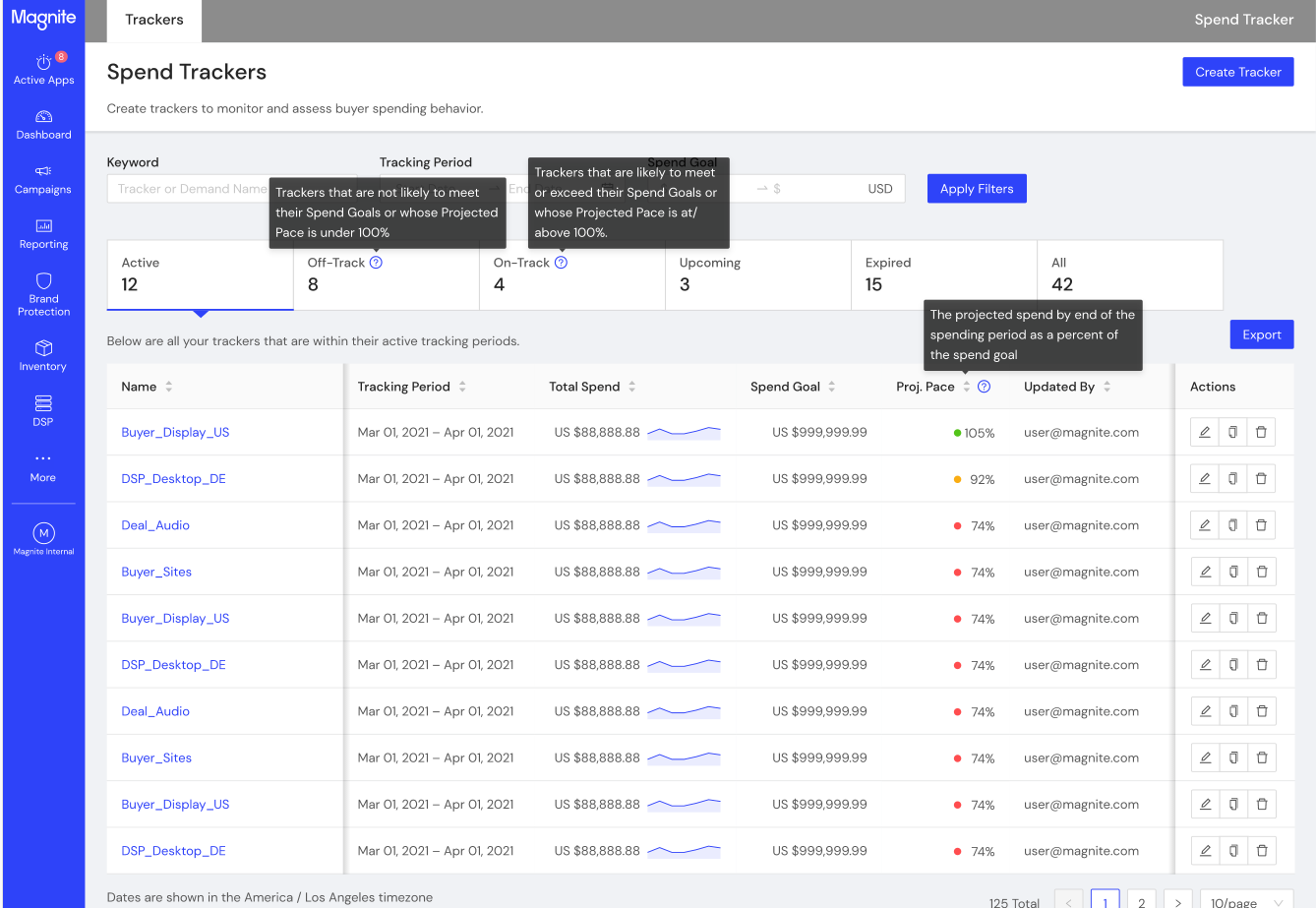Click the On-Track help question icon
Viewport: 1316px width, 908px height.
pos(561,263)
